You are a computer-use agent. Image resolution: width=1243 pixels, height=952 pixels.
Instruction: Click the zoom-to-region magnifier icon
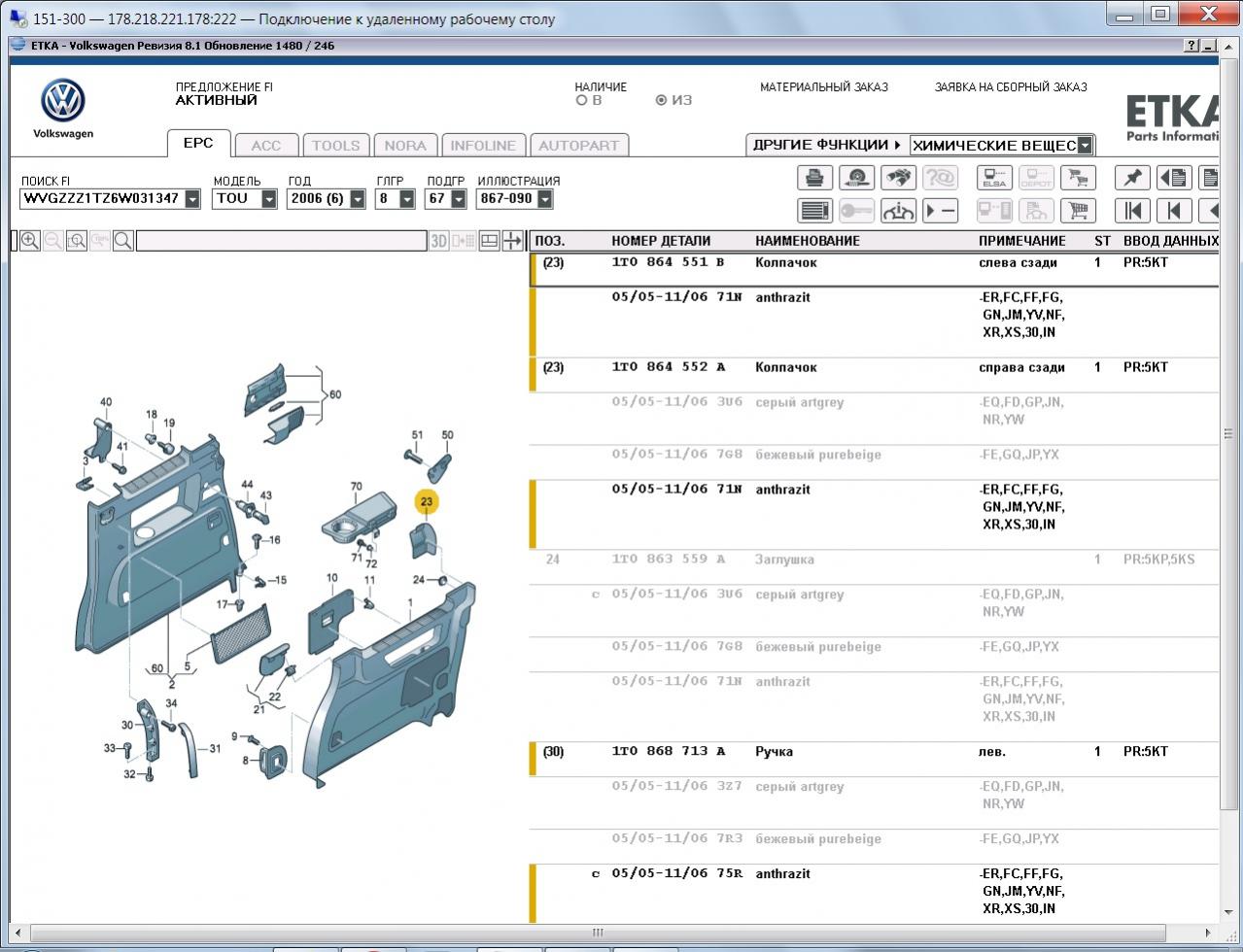point(77,241)
